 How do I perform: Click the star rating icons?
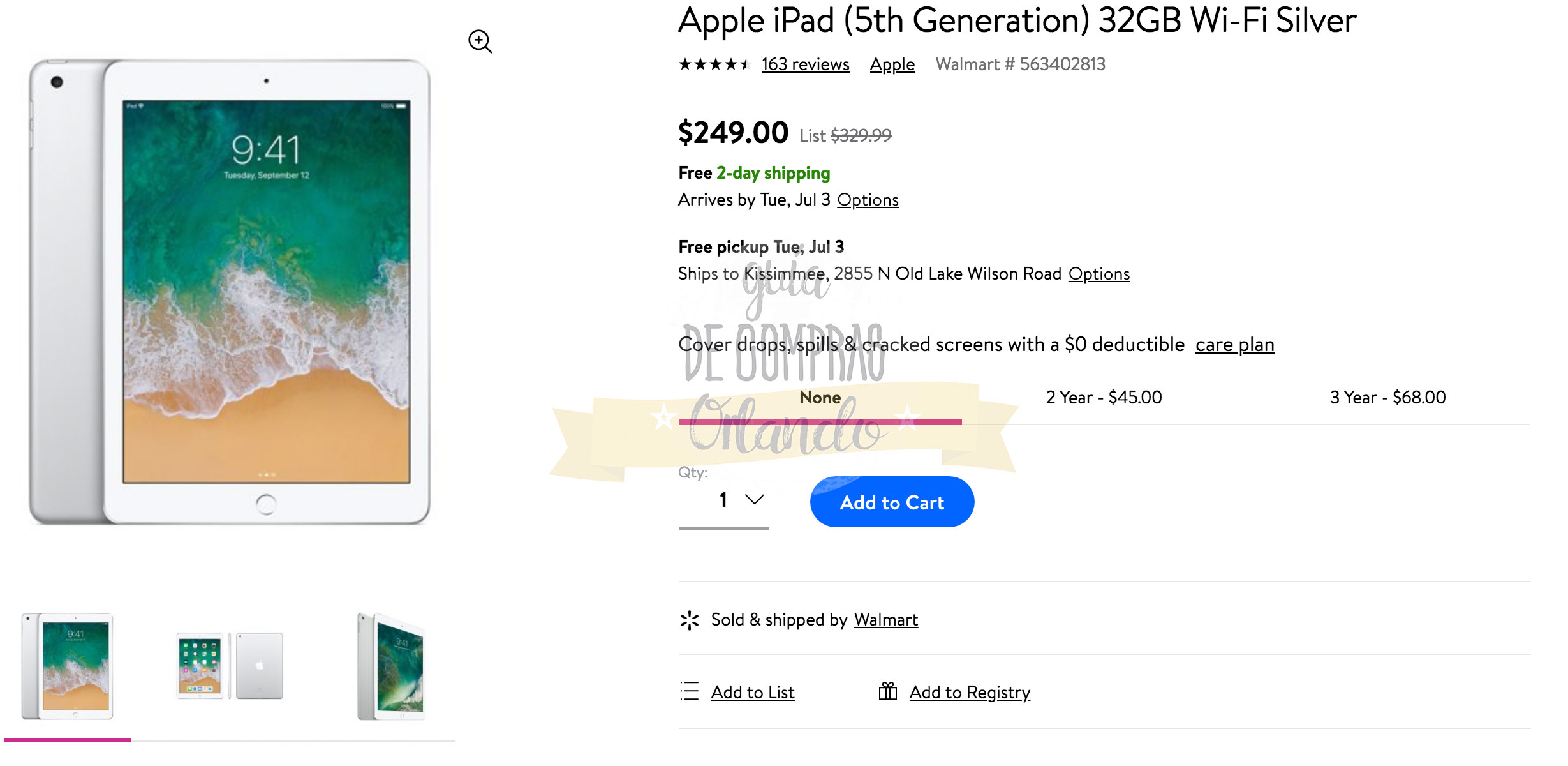pyautogui.click(x=713, y=64)
